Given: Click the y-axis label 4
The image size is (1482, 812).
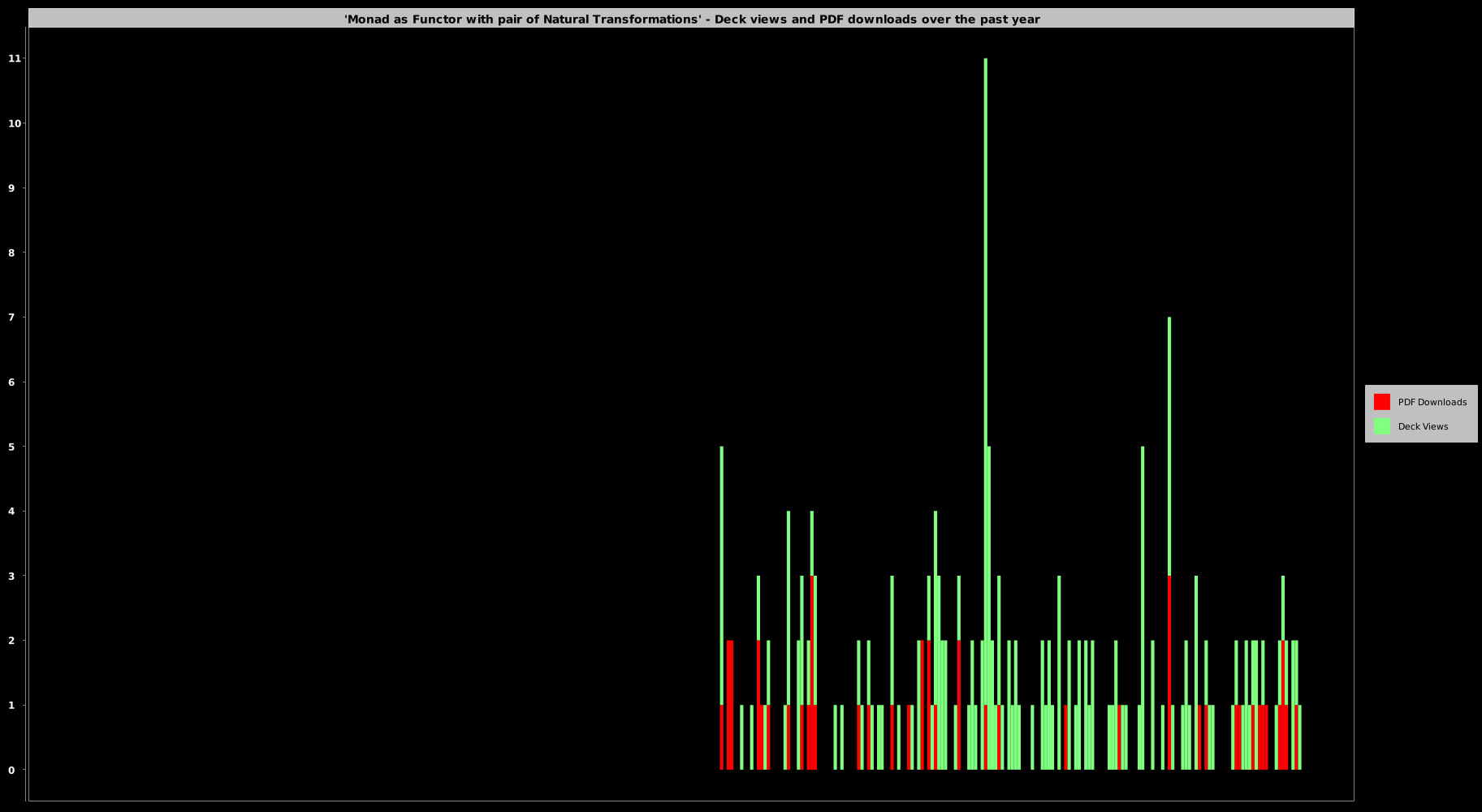Looking at the screenshot, I should coord(11,511).
